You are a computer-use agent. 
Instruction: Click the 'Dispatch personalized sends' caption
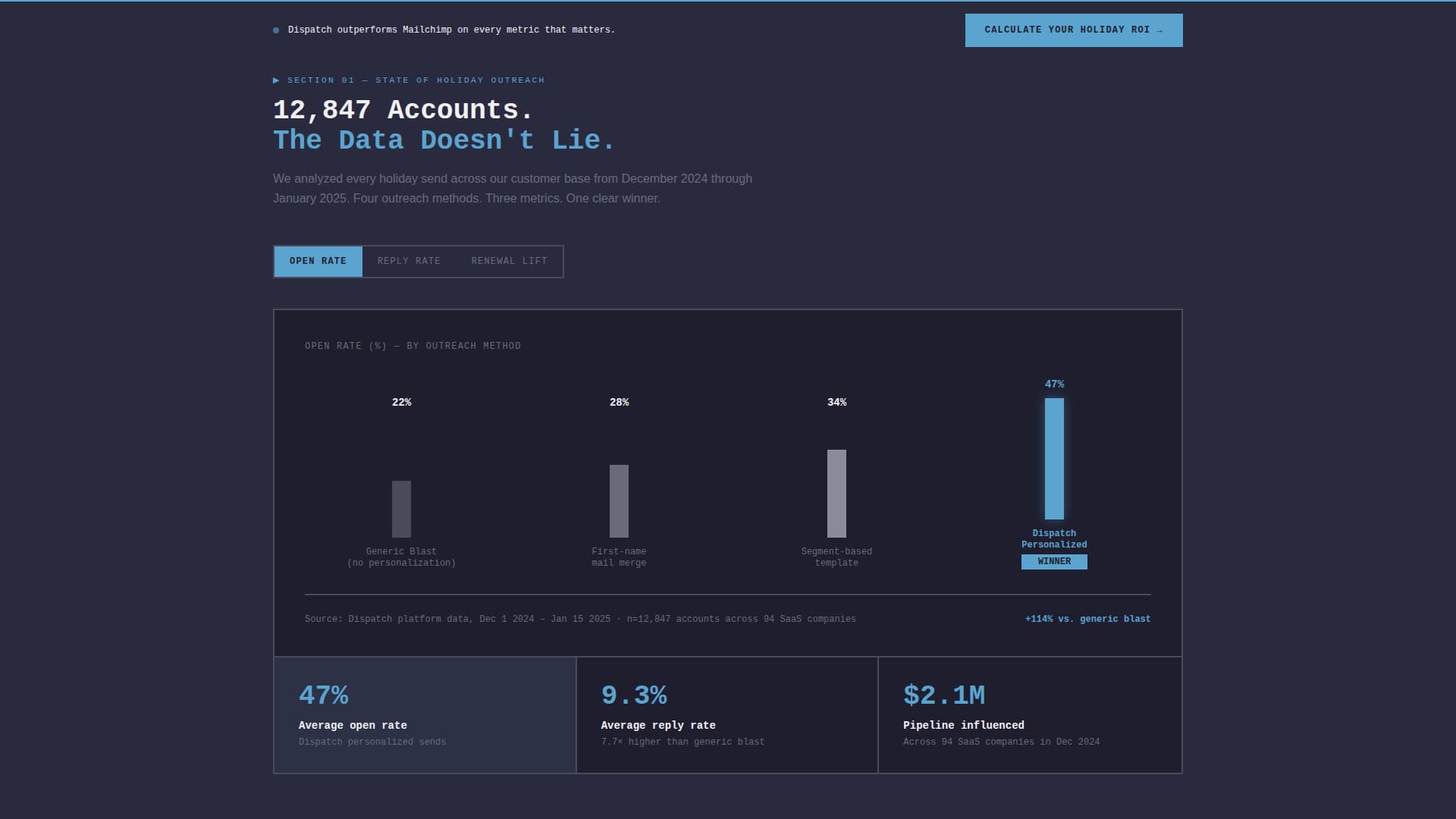[372, 742]
